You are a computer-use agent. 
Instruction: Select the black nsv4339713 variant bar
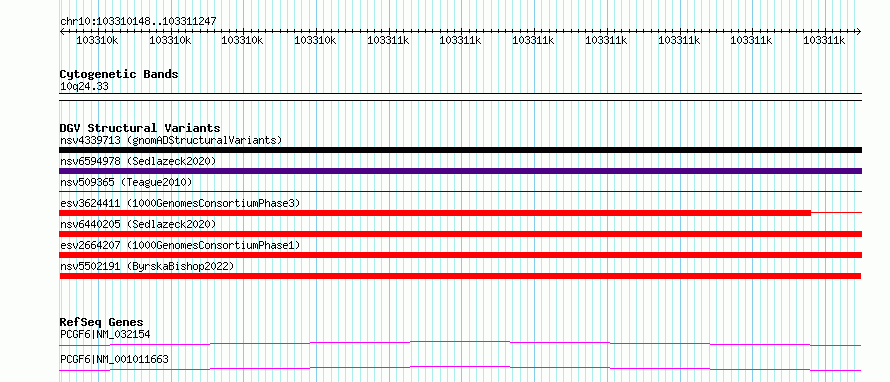(460, 150)
